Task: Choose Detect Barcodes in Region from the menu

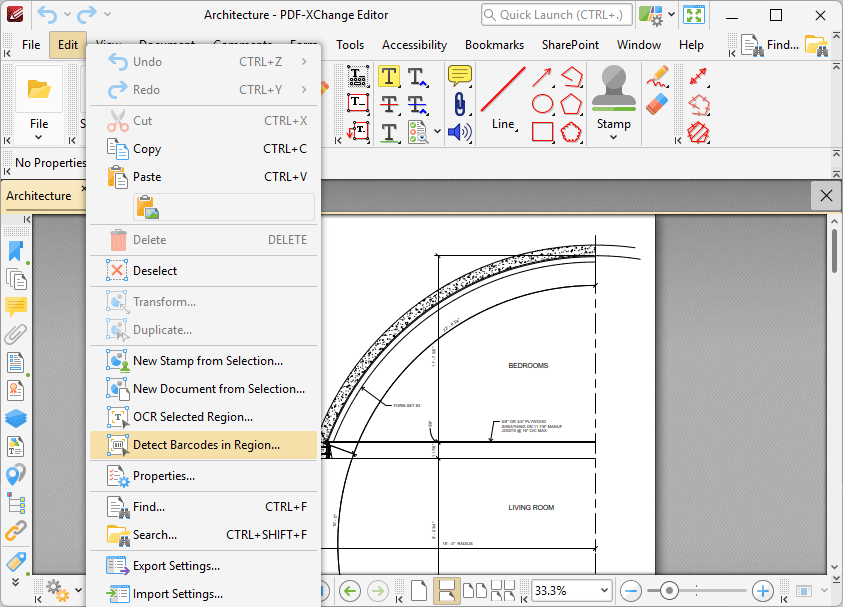Action: (x=205, y=445)
